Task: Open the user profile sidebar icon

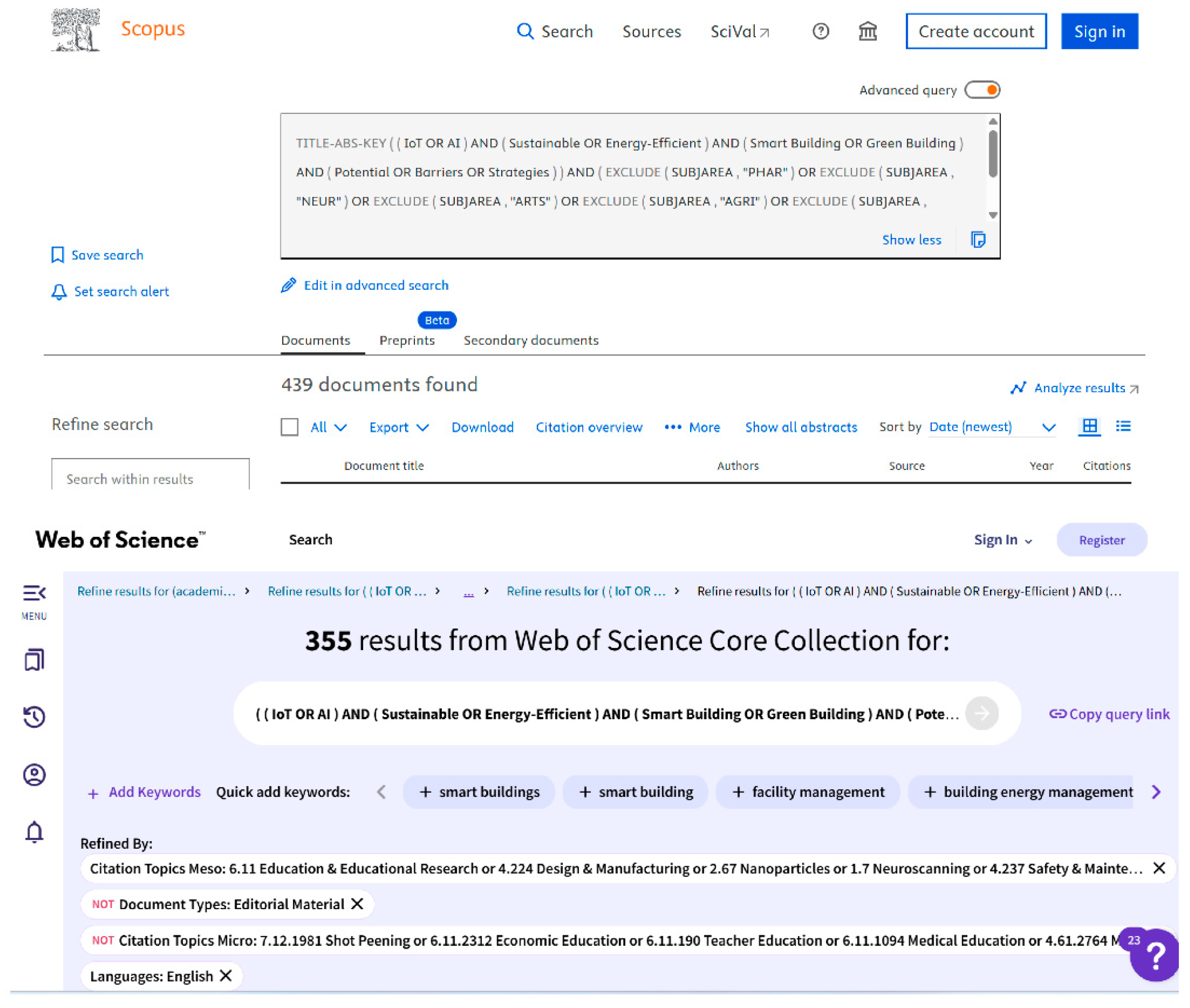Action: 34,774
